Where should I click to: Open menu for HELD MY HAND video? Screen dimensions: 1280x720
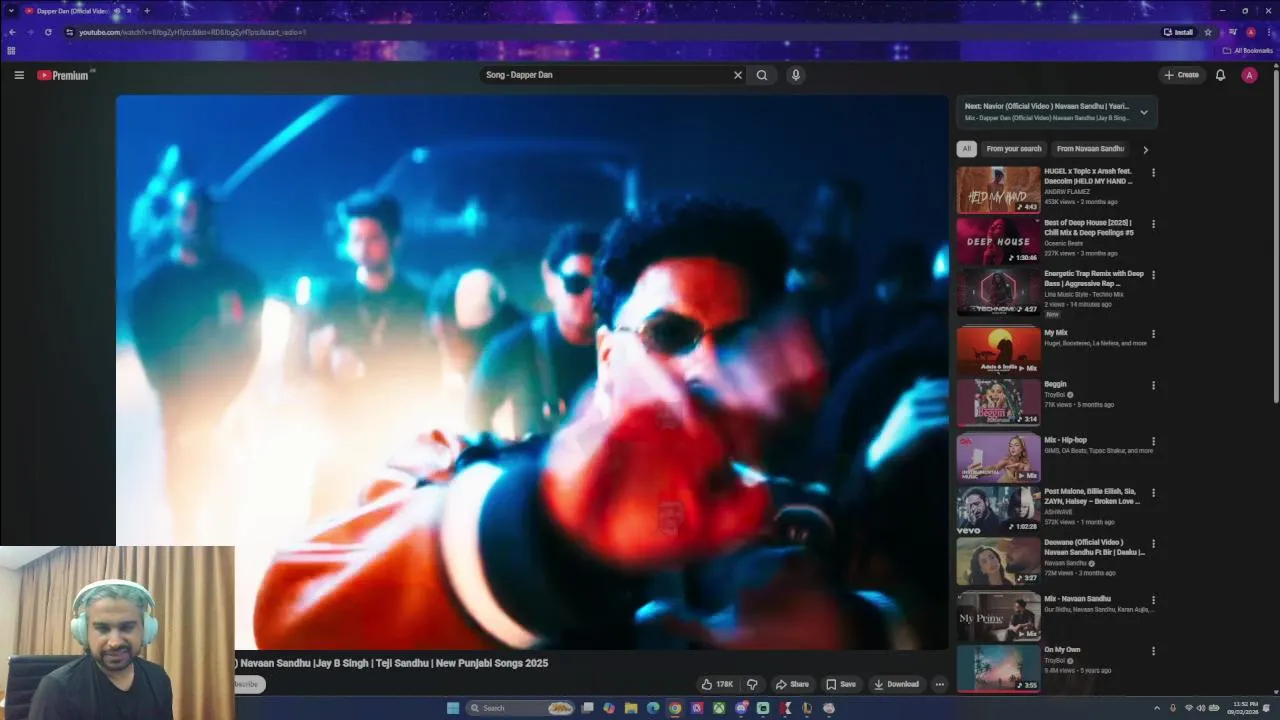(x=1153, y=173)
